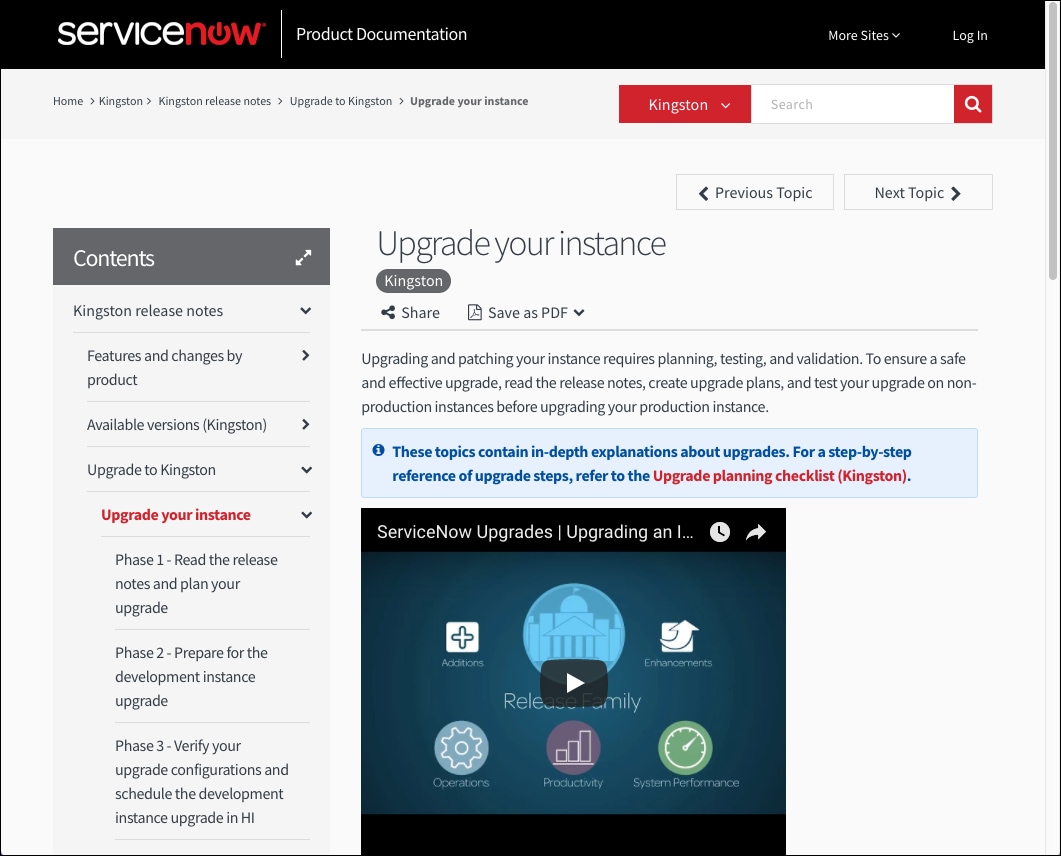Select Upgrade to Kingston in contents
This screenshot has height=856, width=1061.
coord(152,470)
